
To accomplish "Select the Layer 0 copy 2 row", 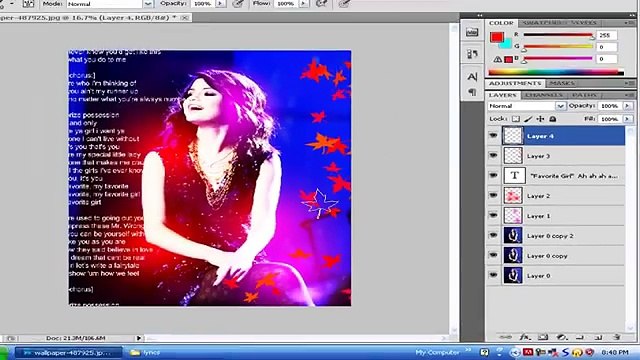I will click(x=556, y=236).
